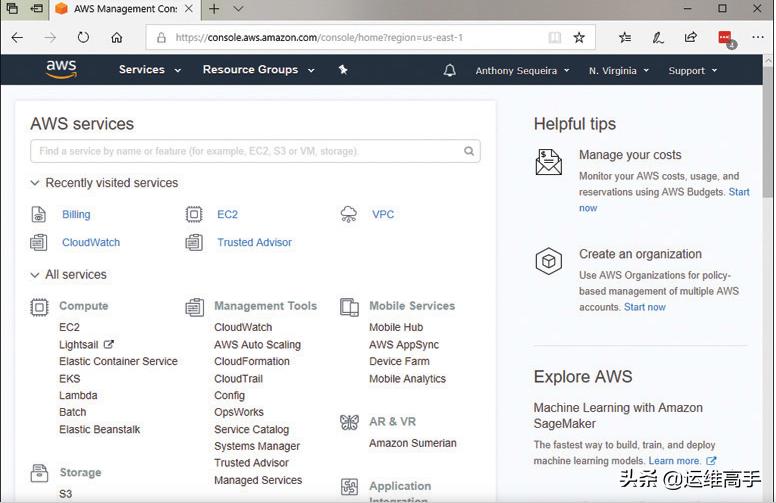Open the N. Virginia region dropdown
The height and width of the screenshot is (503, 776).
(x=619, y=71)
